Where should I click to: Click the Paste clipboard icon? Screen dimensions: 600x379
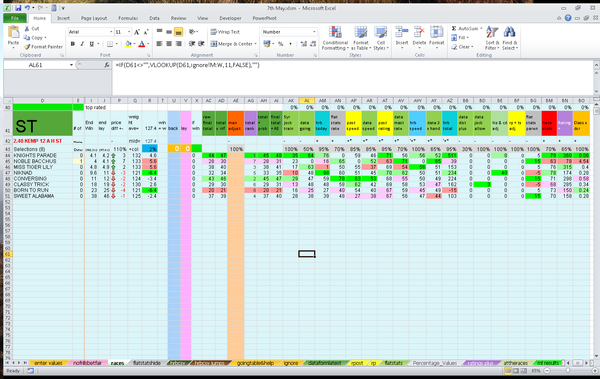13,32
